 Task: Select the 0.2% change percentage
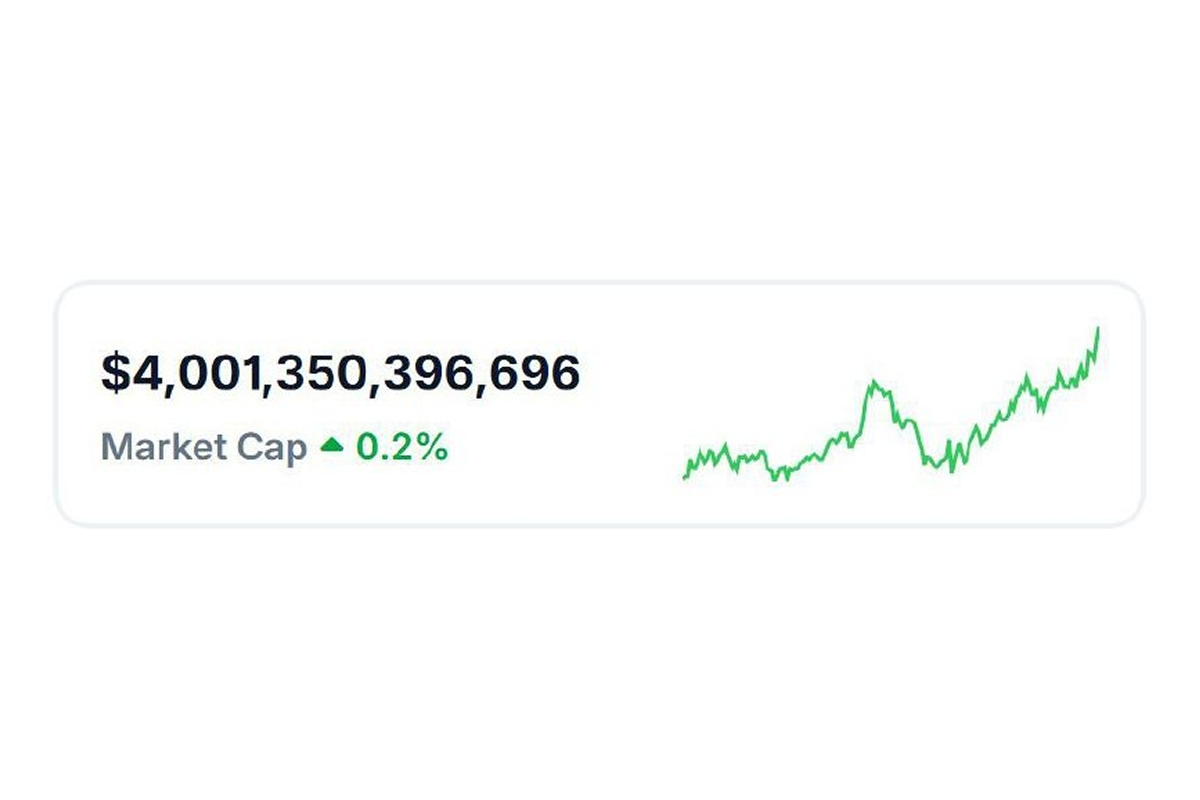pos(402,447)
